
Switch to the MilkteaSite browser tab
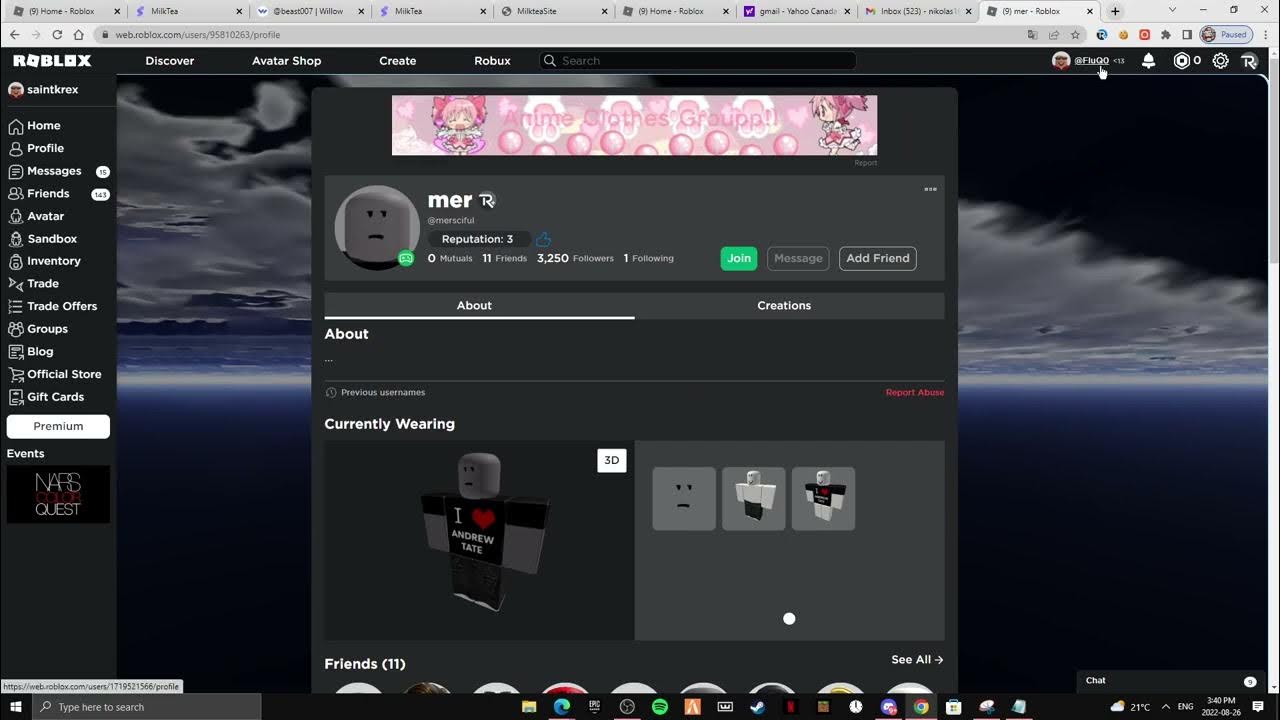554,11
